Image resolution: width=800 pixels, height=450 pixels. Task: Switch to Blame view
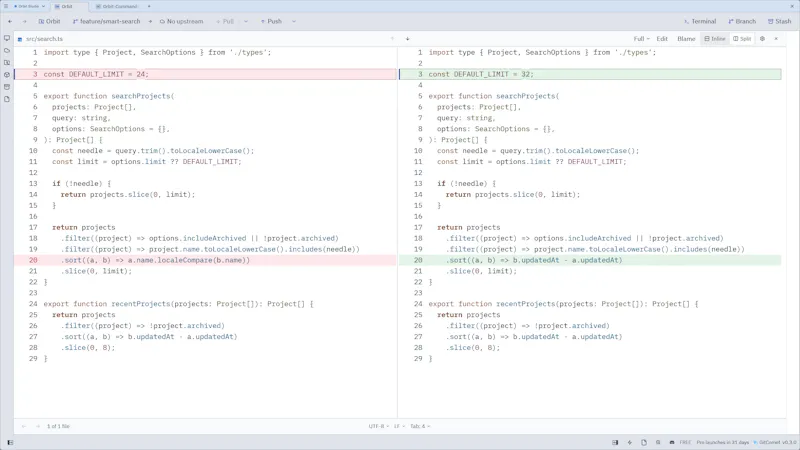pos(686,39)
